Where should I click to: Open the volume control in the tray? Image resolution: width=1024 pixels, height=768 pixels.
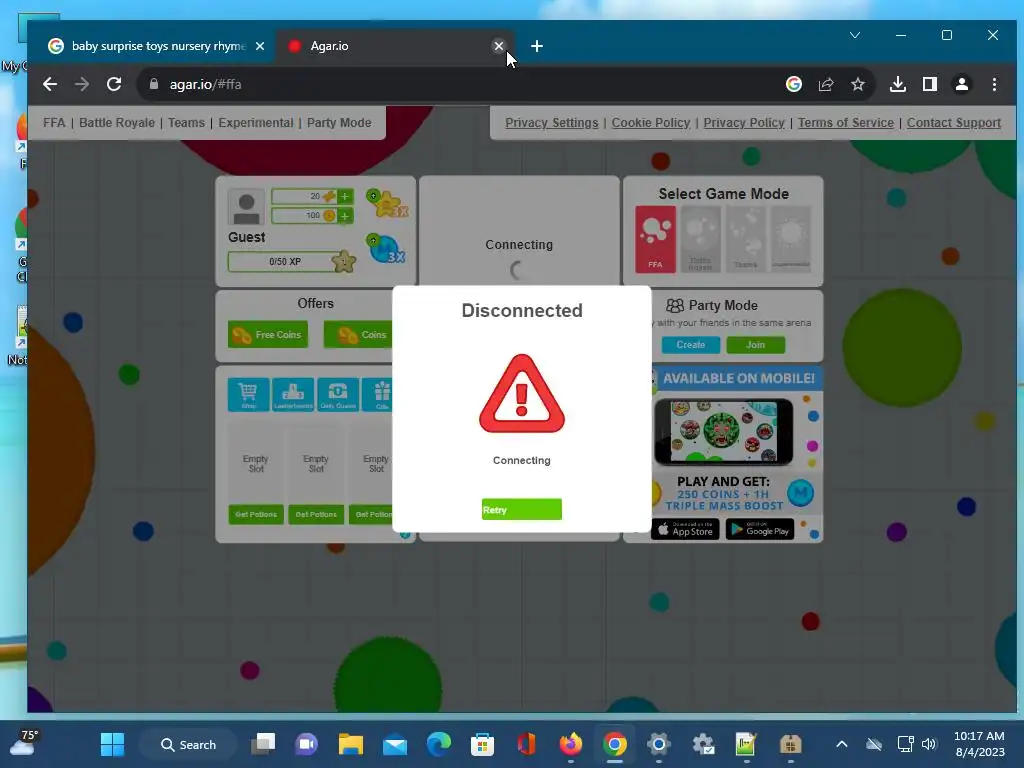coord(929,744)
